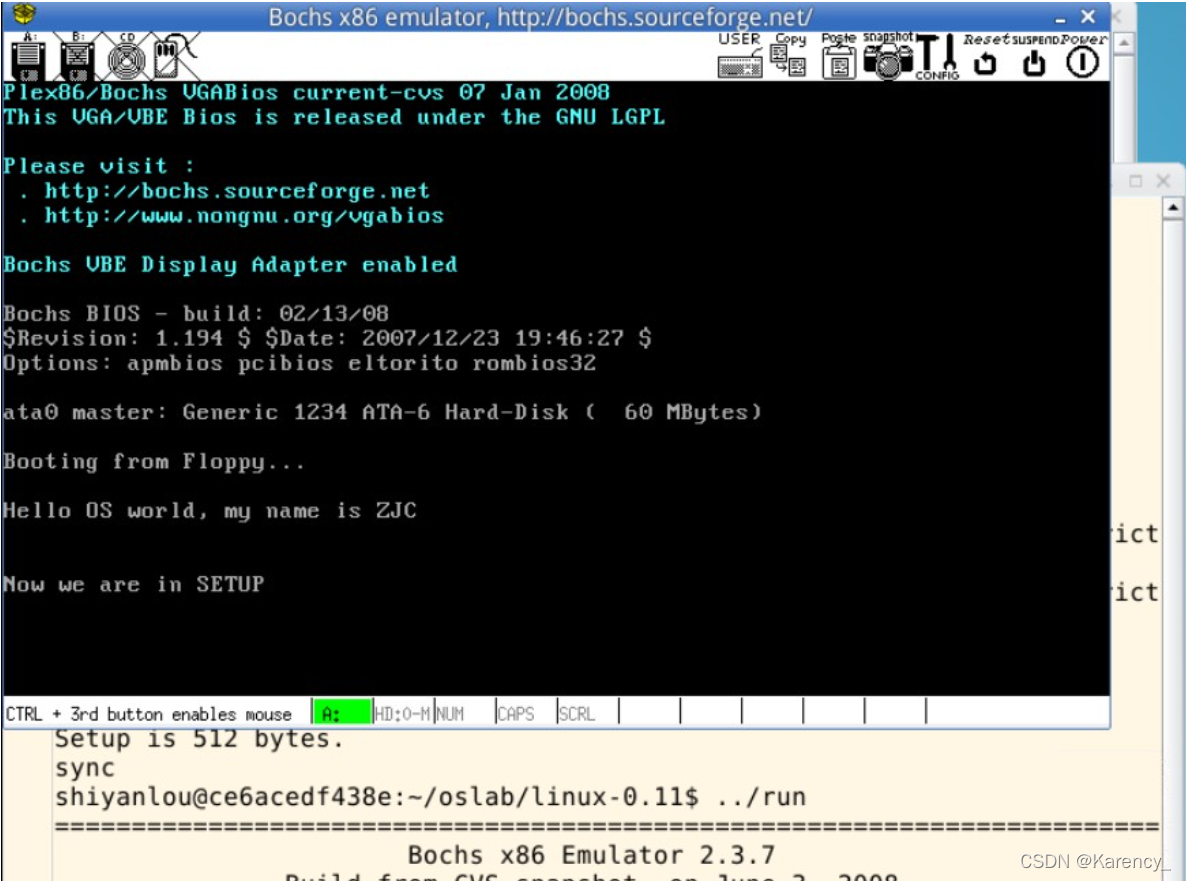
Task: Toggle the mouse capture icon
Action: pyautogui.click(x=175, y=56)
